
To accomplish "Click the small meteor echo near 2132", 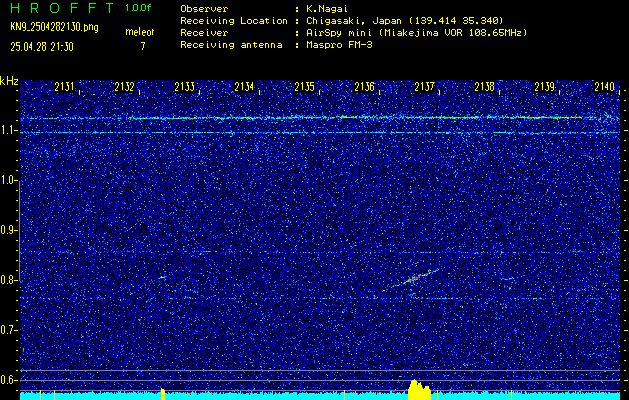I will (162, 277).
